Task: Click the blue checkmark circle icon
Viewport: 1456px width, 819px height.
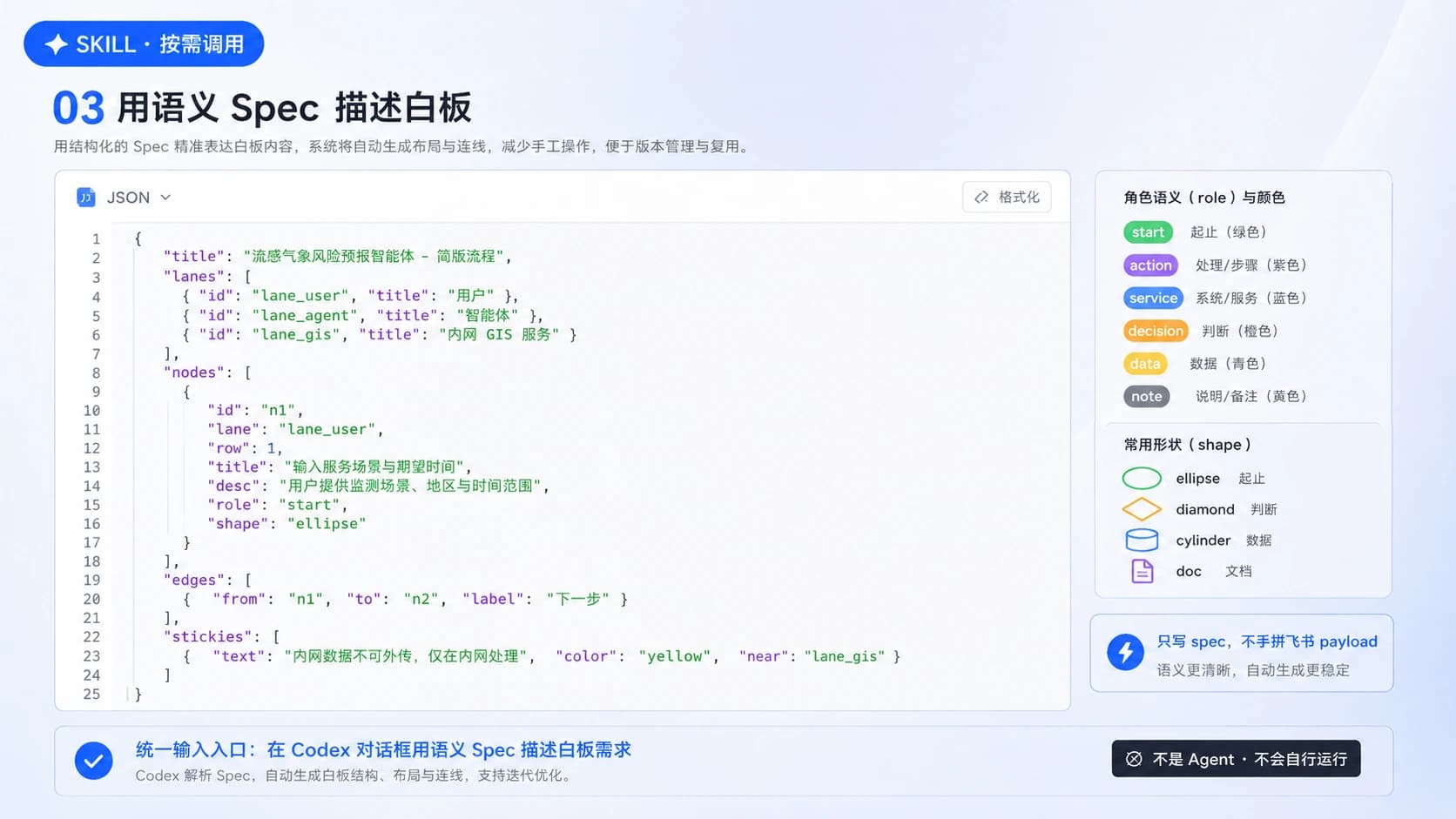Action: [x=93, y=761]
